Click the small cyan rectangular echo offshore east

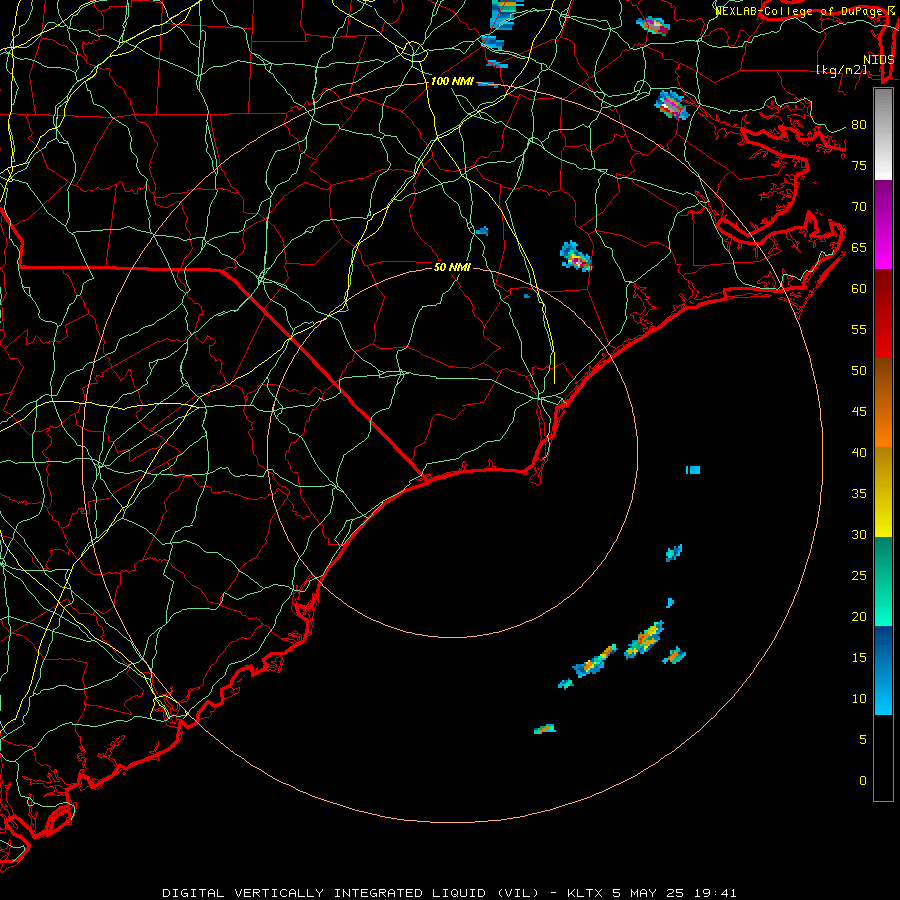coord(693,470)
